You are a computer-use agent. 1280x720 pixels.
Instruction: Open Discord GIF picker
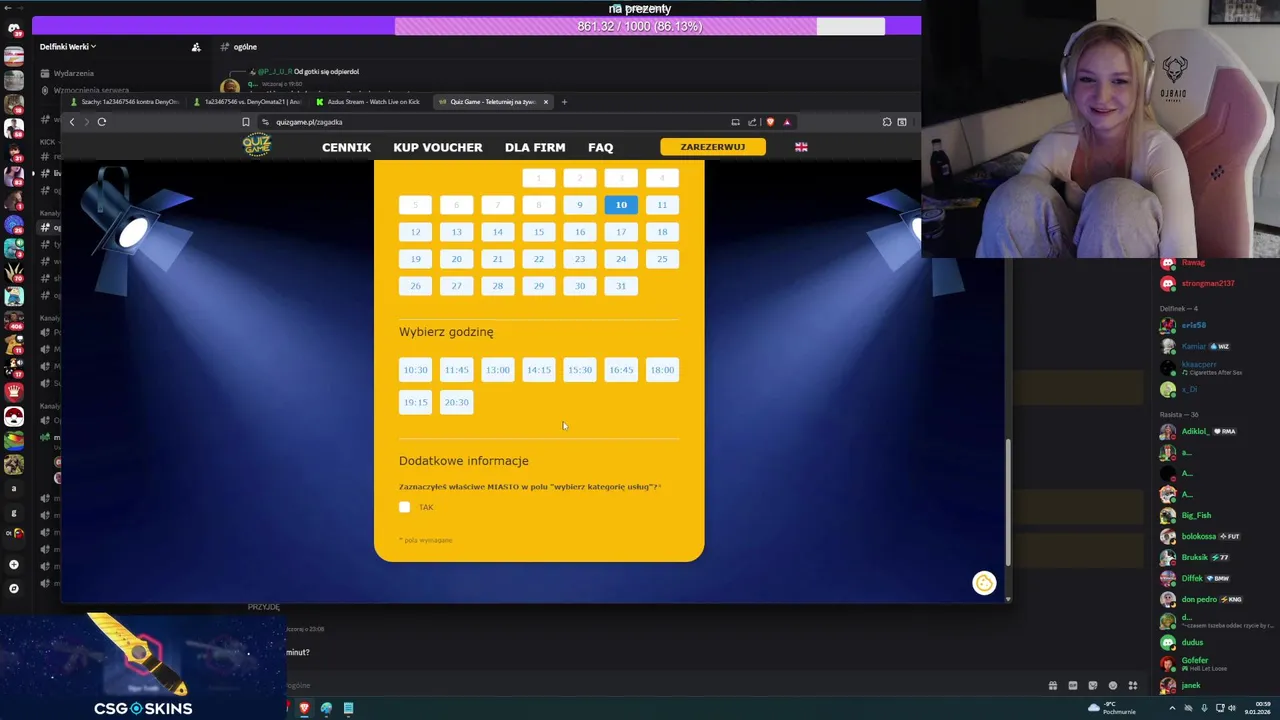pyautogui.click(x=1073, y=686)
